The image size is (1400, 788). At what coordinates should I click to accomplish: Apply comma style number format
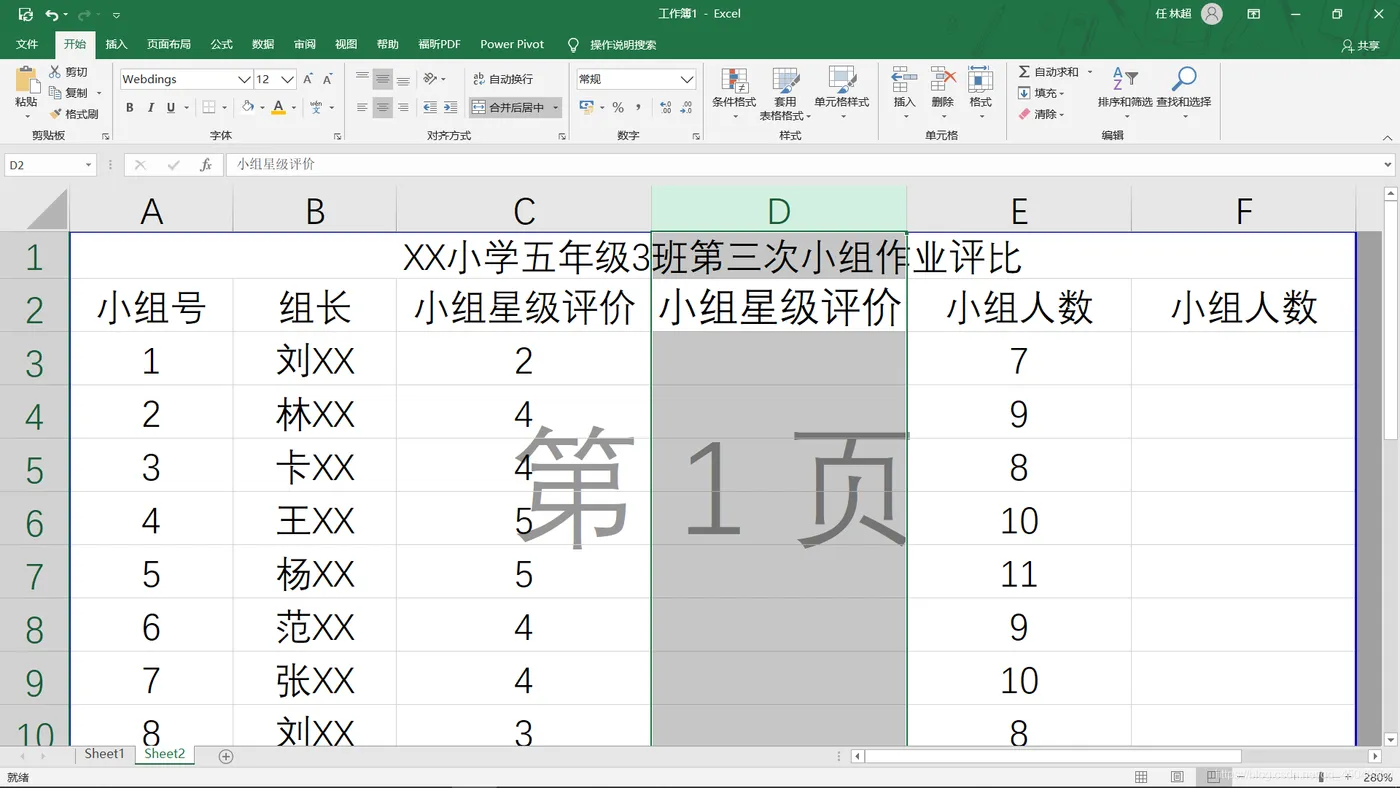(638, 107)
